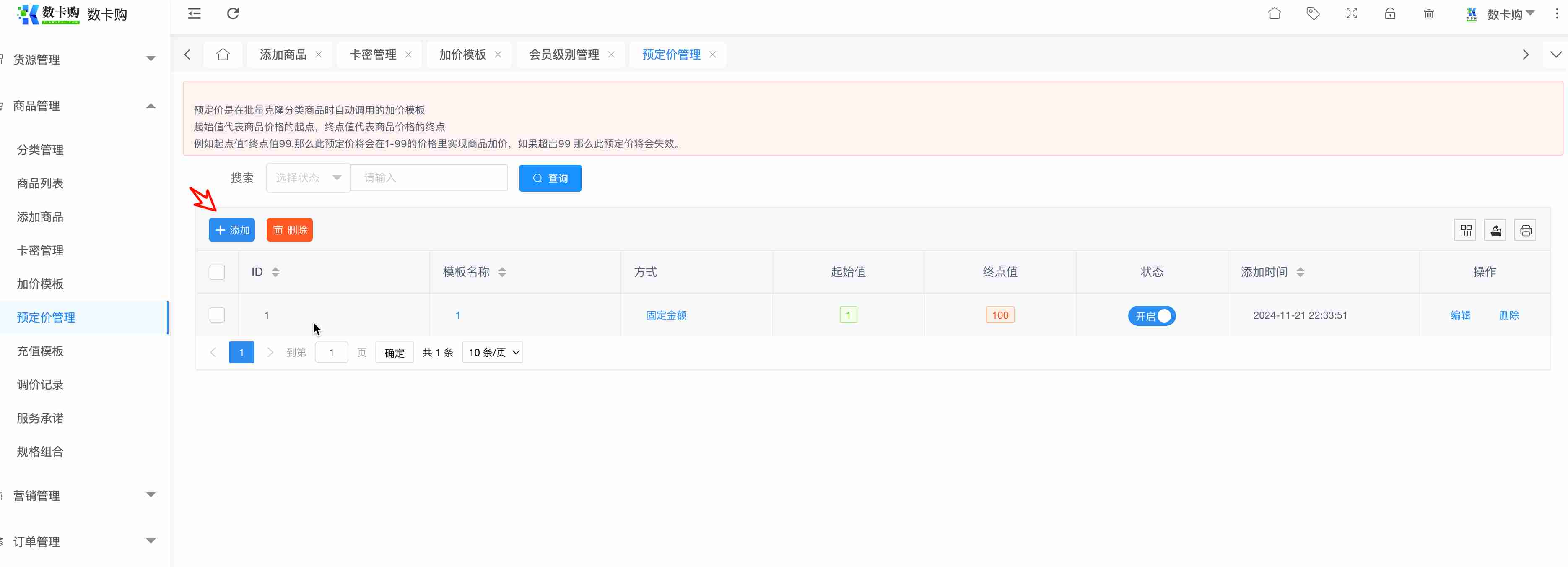Switch to the 加价模板 tab
This screenshot has width=1568, height=567.
click(x=462, y=55)
